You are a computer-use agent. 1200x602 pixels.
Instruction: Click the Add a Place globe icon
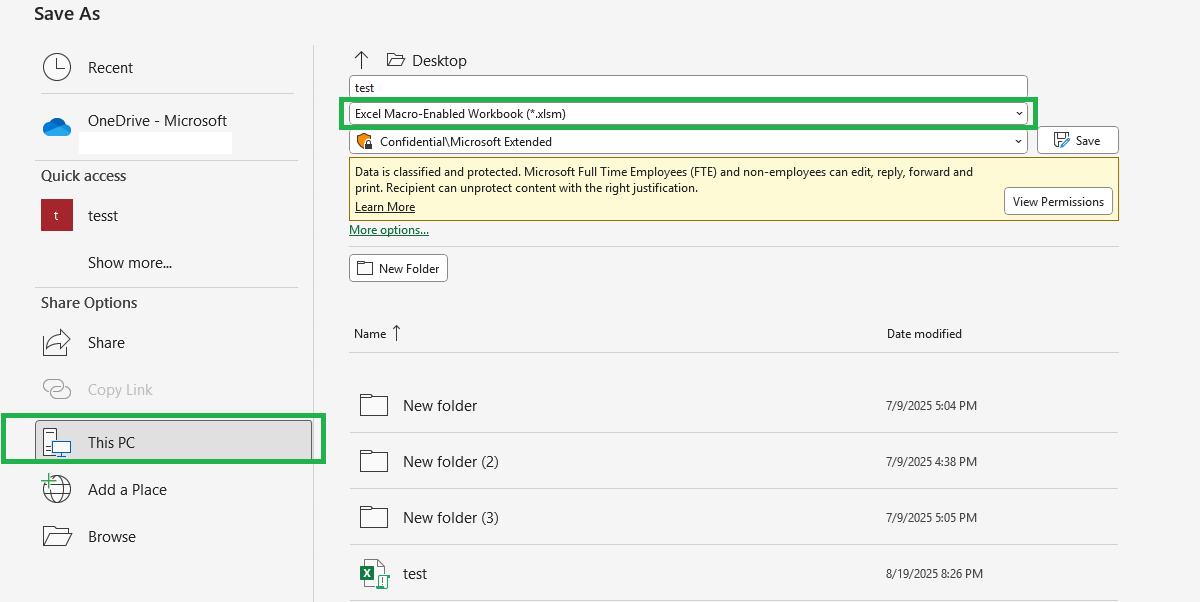tap(57, 489)
